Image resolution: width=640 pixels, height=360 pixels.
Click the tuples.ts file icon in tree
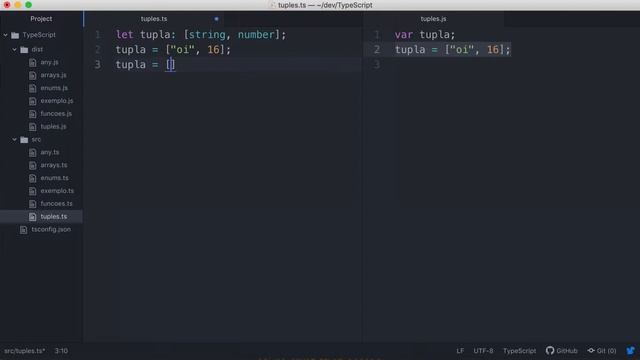[33, 217]
